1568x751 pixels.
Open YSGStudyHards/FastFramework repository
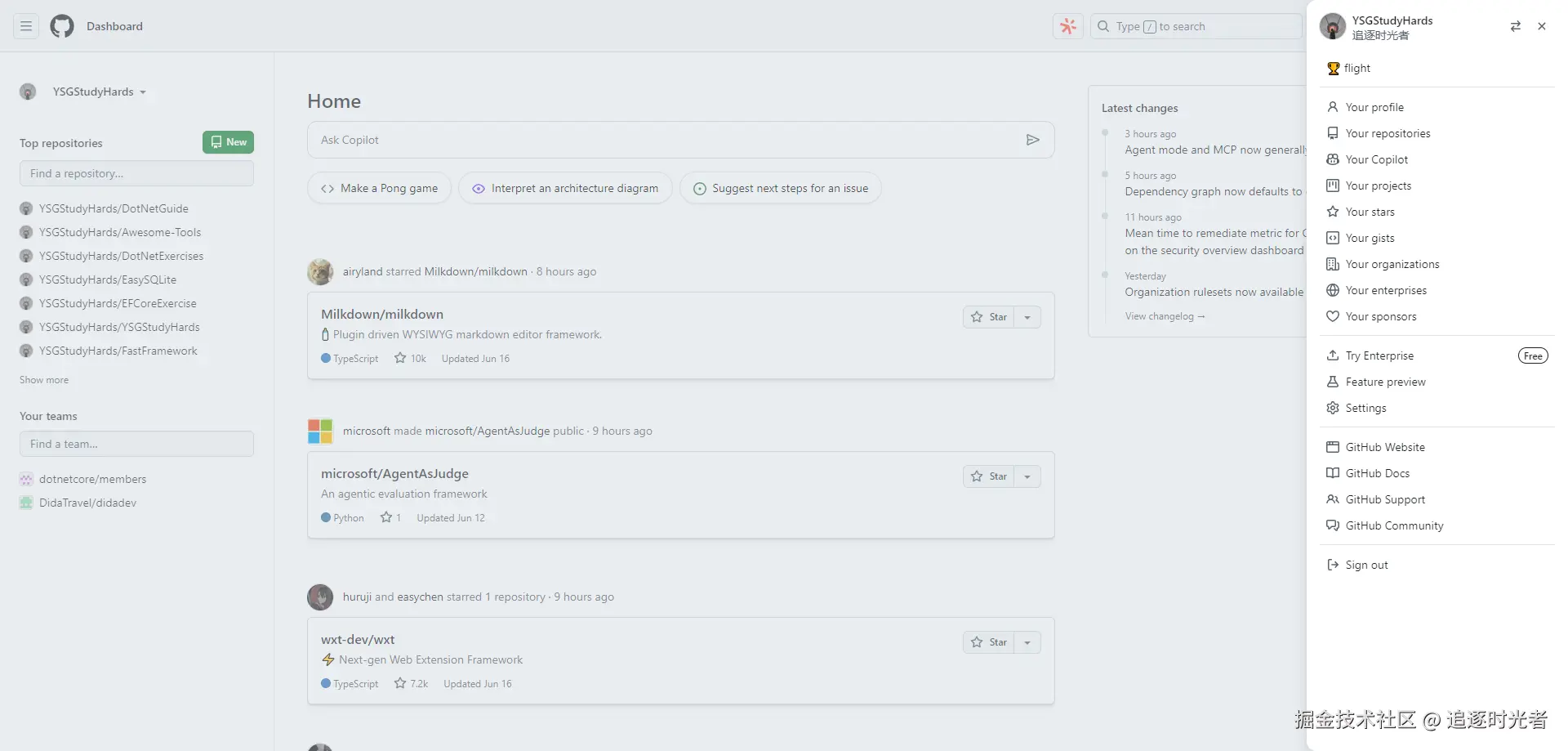(118, 351)
